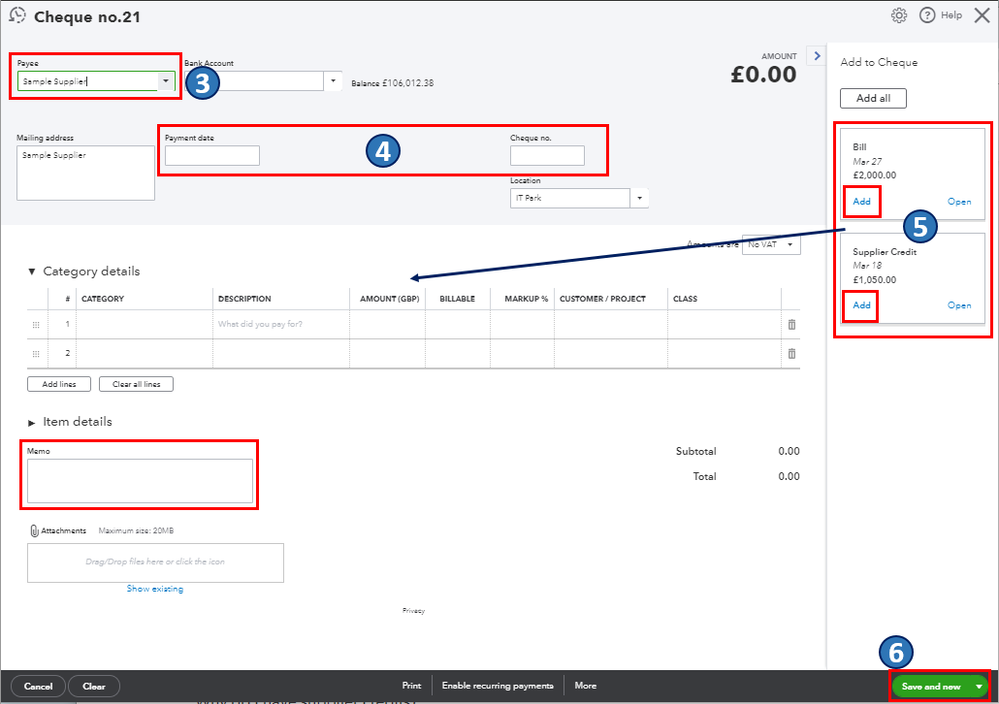Click the Balance £106,012.38 text

392,83
